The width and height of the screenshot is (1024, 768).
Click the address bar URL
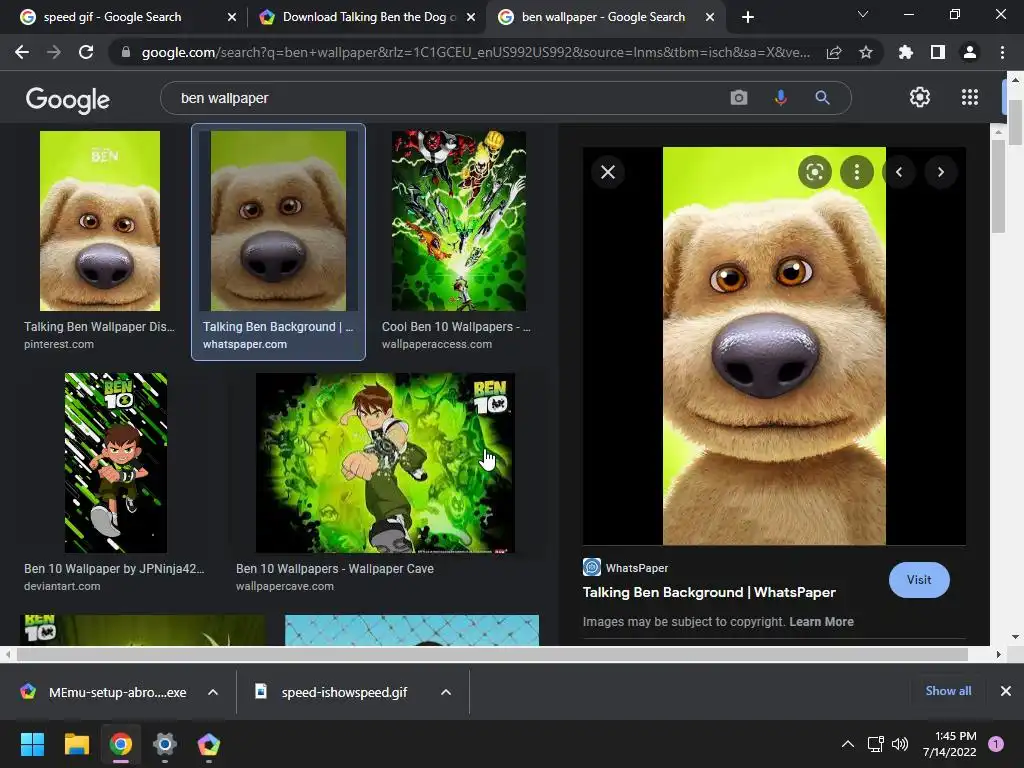click(x=475, y=52)
